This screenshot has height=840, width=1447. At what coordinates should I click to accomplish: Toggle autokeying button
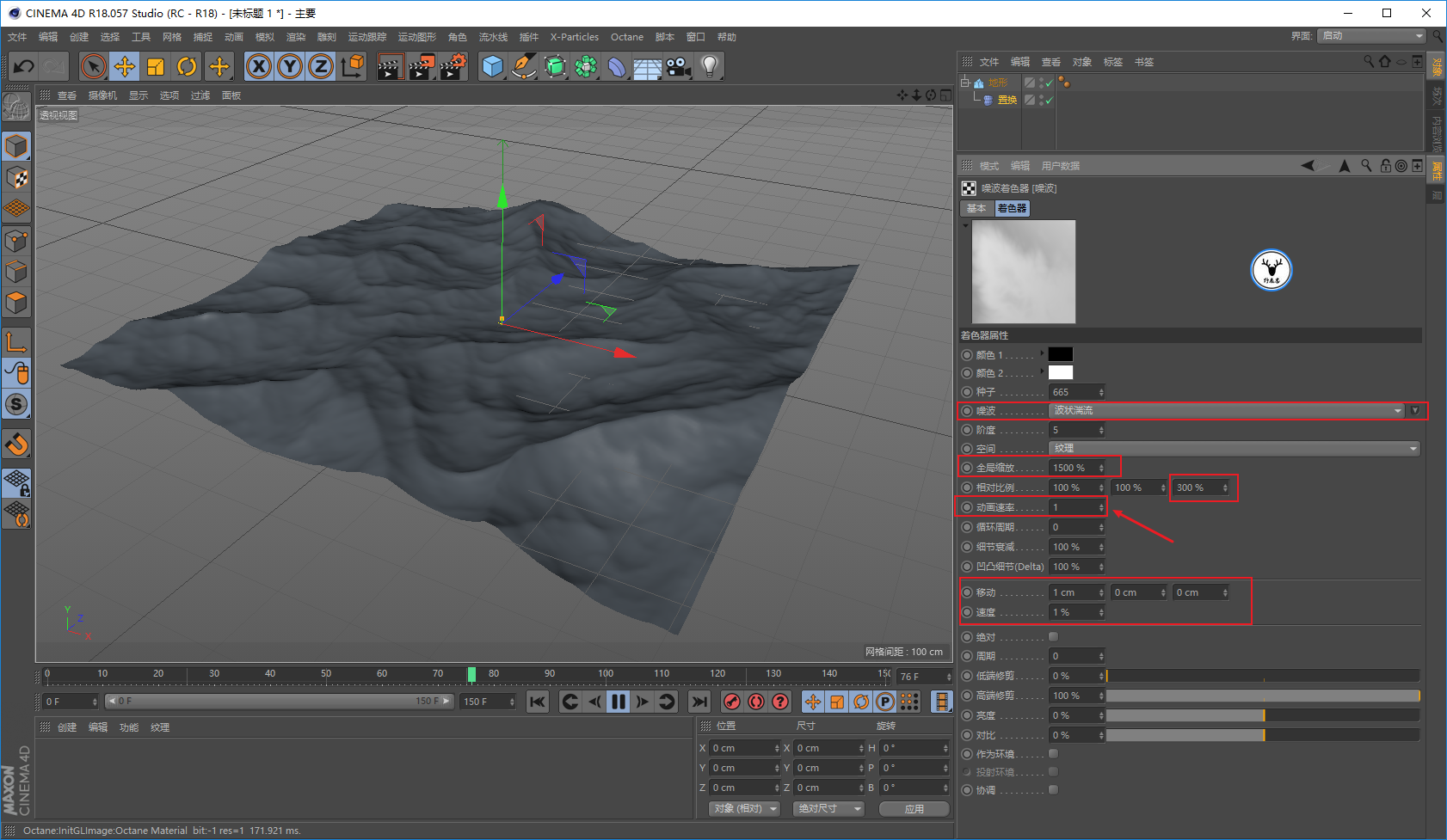point(756,702)
